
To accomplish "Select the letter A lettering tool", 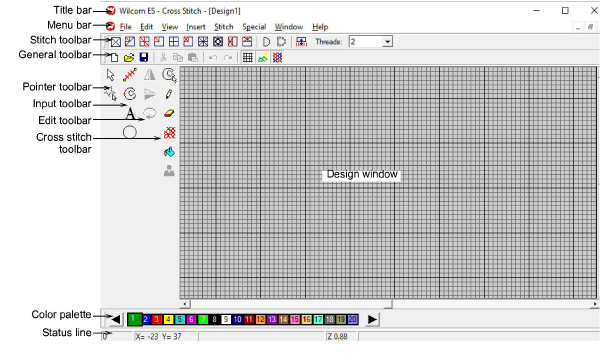I will point(130,113).
